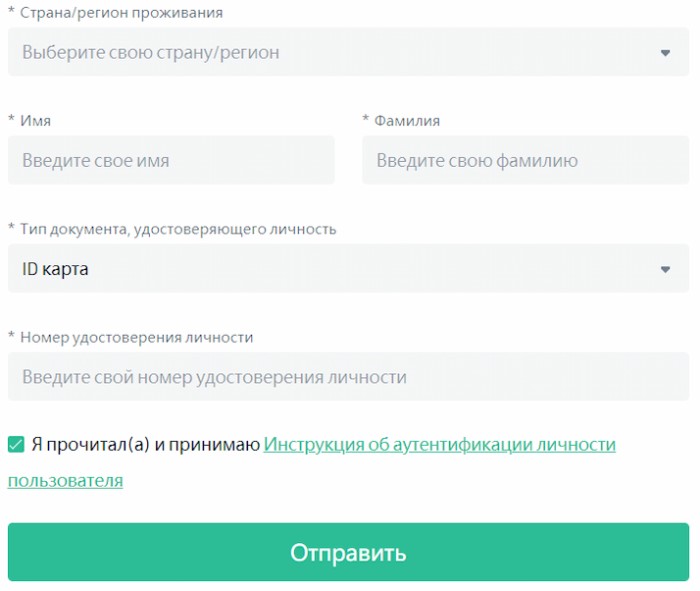Click the 'Страна/регион проживания' label
Viewport: 700px width, 591px height.
pyautogui.click(x=121, y=12)
